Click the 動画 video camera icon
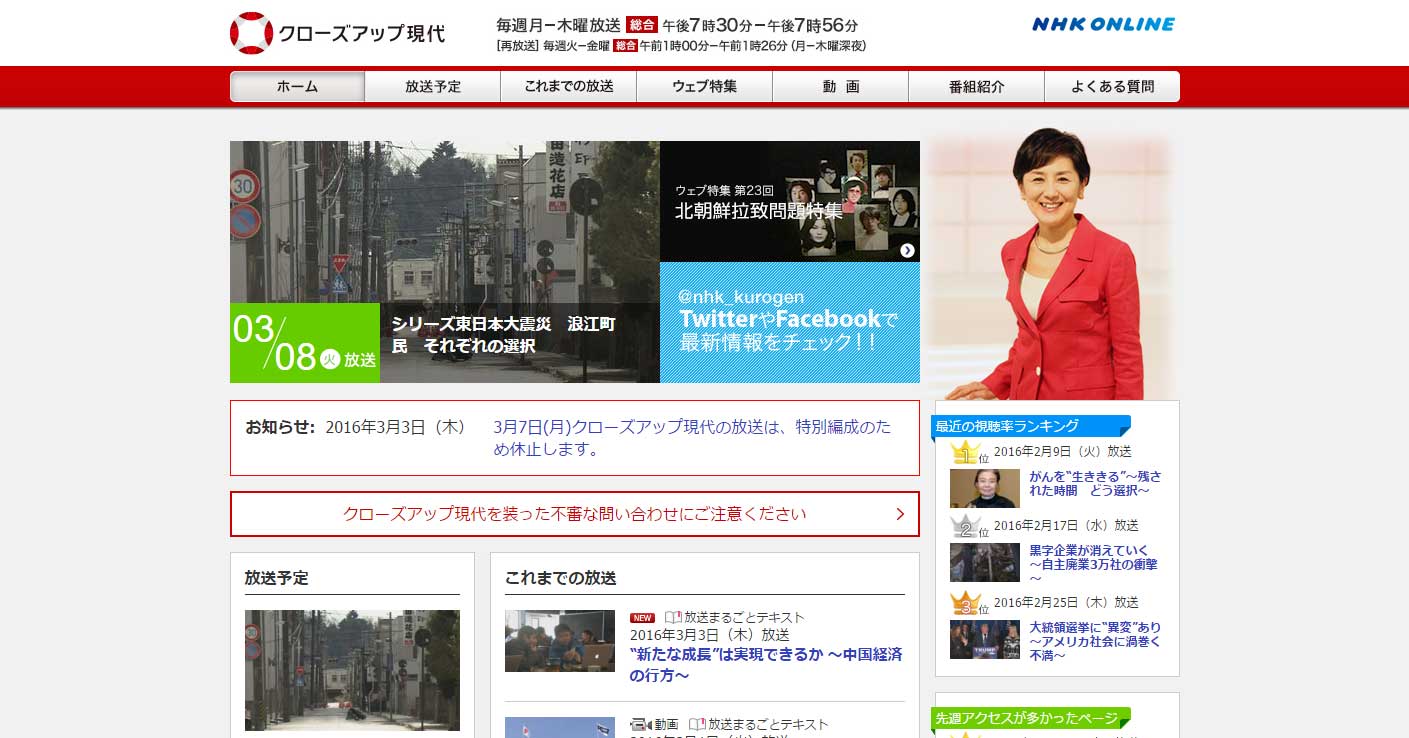Image resolution: width=1409 pixels, height=738 pixels. pos(640,724)
